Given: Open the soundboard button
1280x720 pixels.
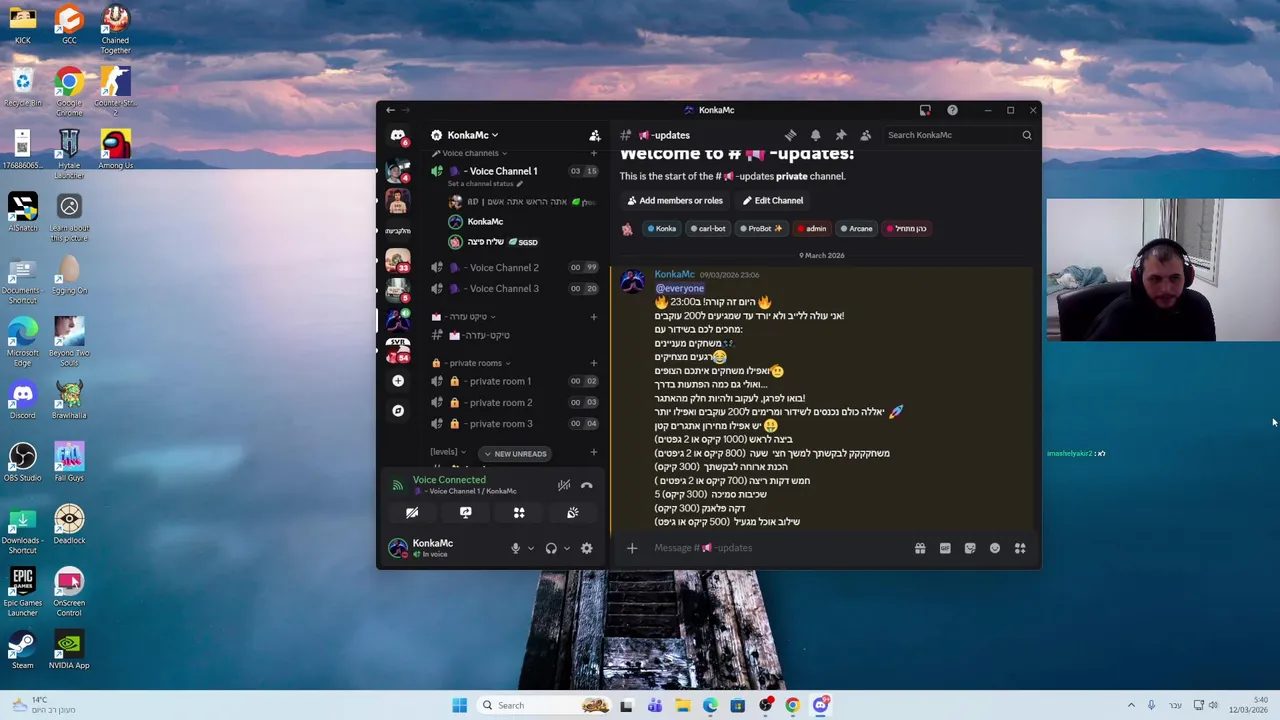Looking at the screenshot, I should 572,513.
